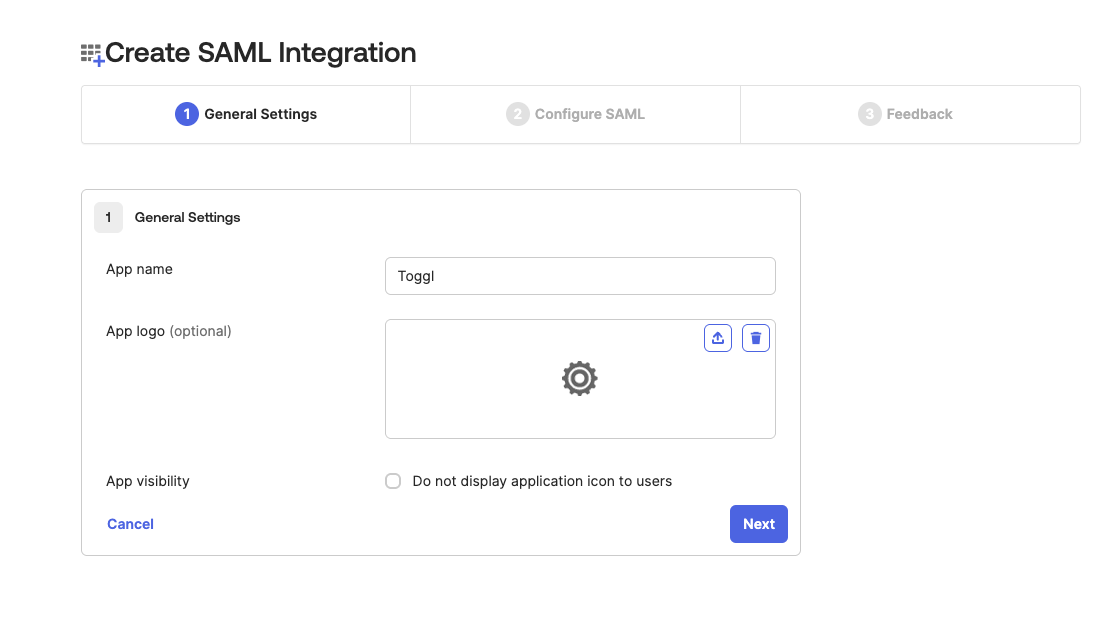Image resolution: width=1105 pixels, height=629 pixels.
Task: Click the blue step 1 circle
Action: pos(186,114)
